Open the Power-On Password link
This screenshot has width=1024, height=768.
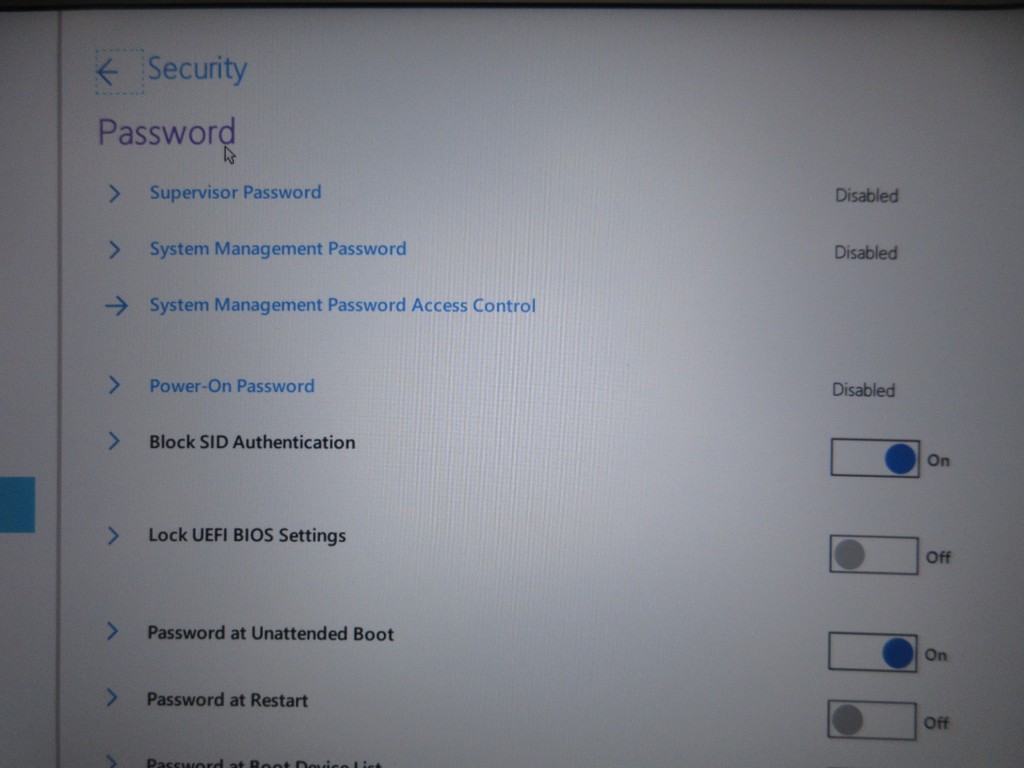(x=232, y=386)
